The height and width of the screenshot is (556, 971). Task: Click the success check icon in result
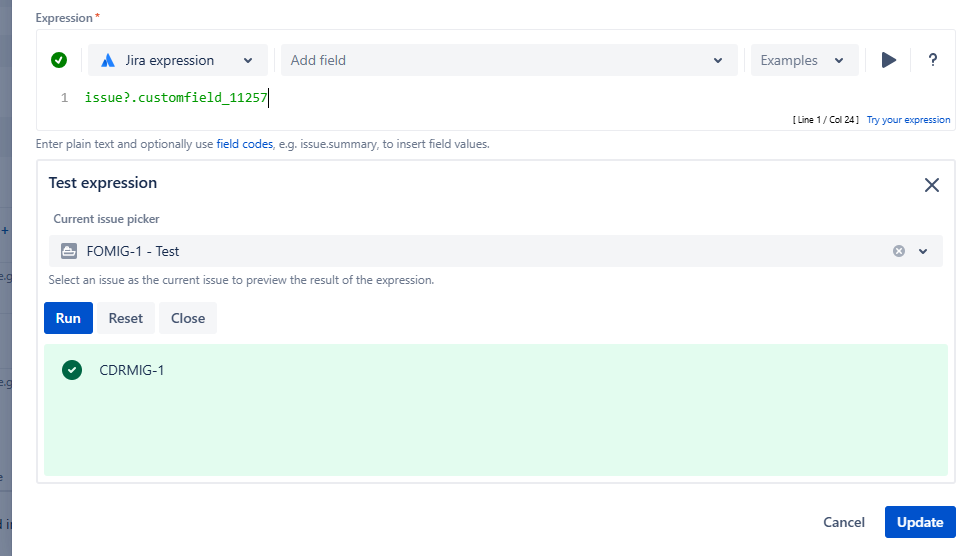(72, 370)
